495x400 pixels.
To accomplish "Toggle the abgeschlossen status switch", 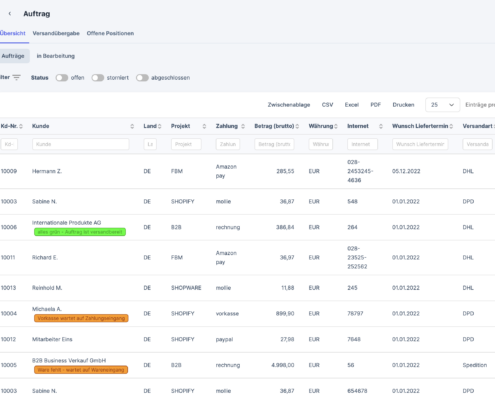I will (142, 78).
